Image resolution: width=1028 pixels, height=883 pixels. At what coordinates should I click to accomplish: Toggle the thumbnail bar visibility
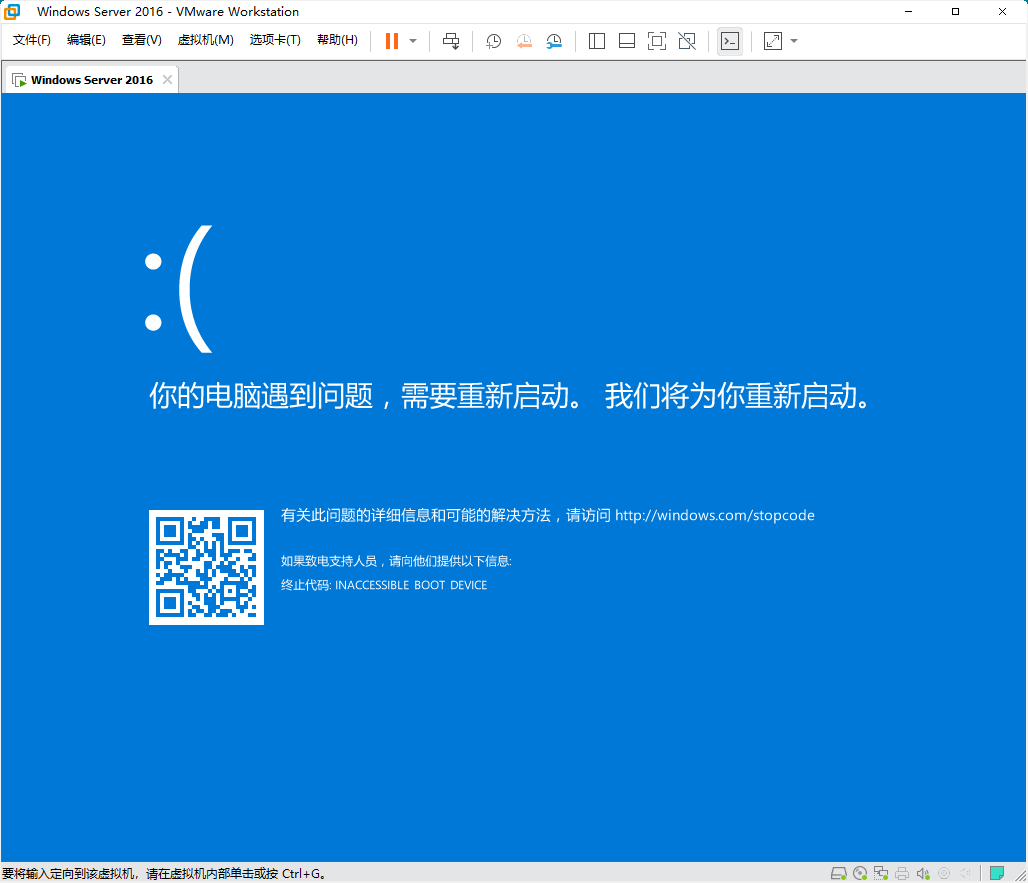(626, 41)
